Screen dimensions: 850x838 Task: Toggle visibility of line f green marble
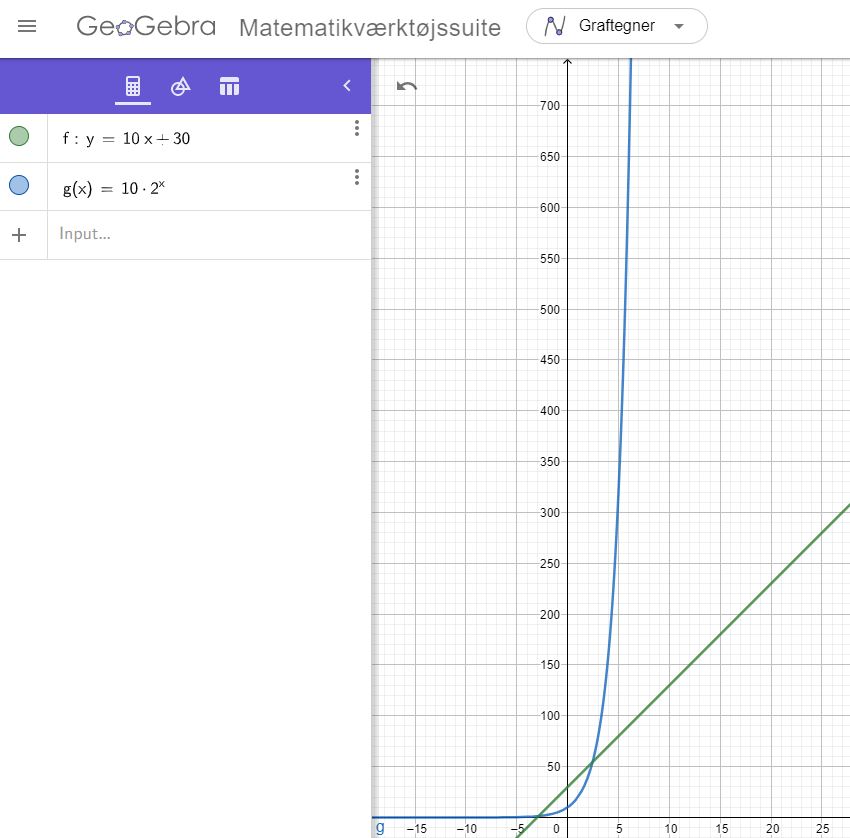19,136
